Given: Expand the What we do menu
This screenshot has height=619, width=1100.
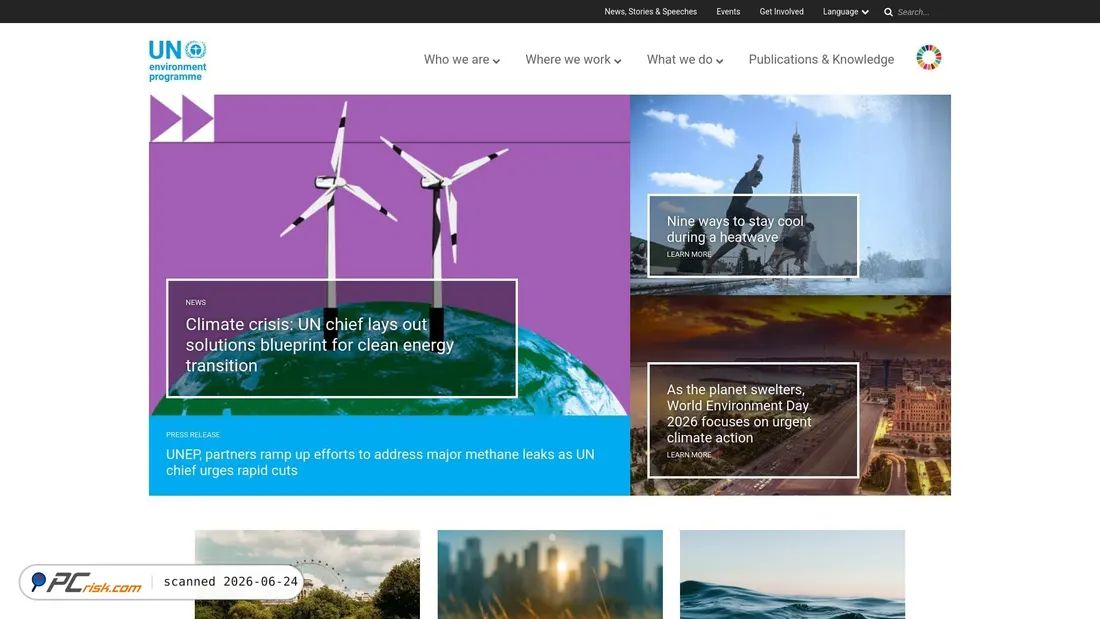Looking at the screenshot, I should pyautogui.click(x=685, y=60).
